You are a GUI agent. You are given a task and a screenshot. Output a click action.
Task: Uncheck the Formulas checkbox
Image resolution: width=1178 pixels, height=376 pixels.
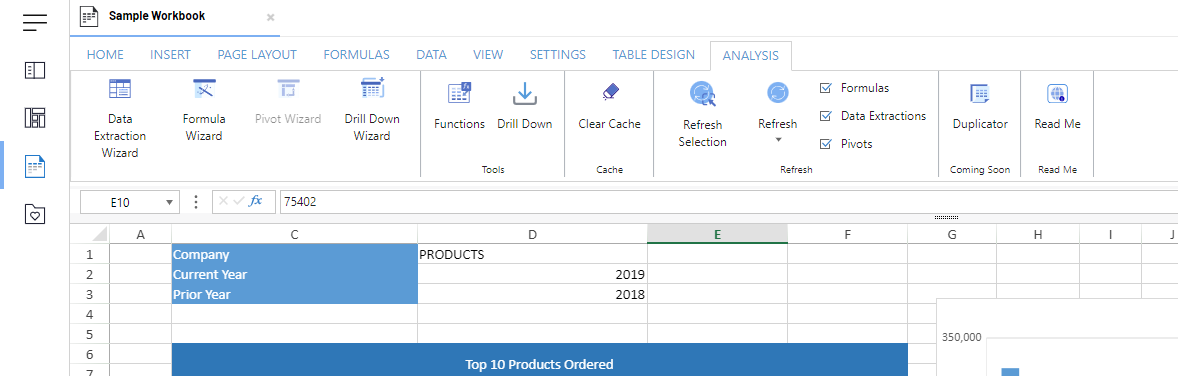(826, 89)
